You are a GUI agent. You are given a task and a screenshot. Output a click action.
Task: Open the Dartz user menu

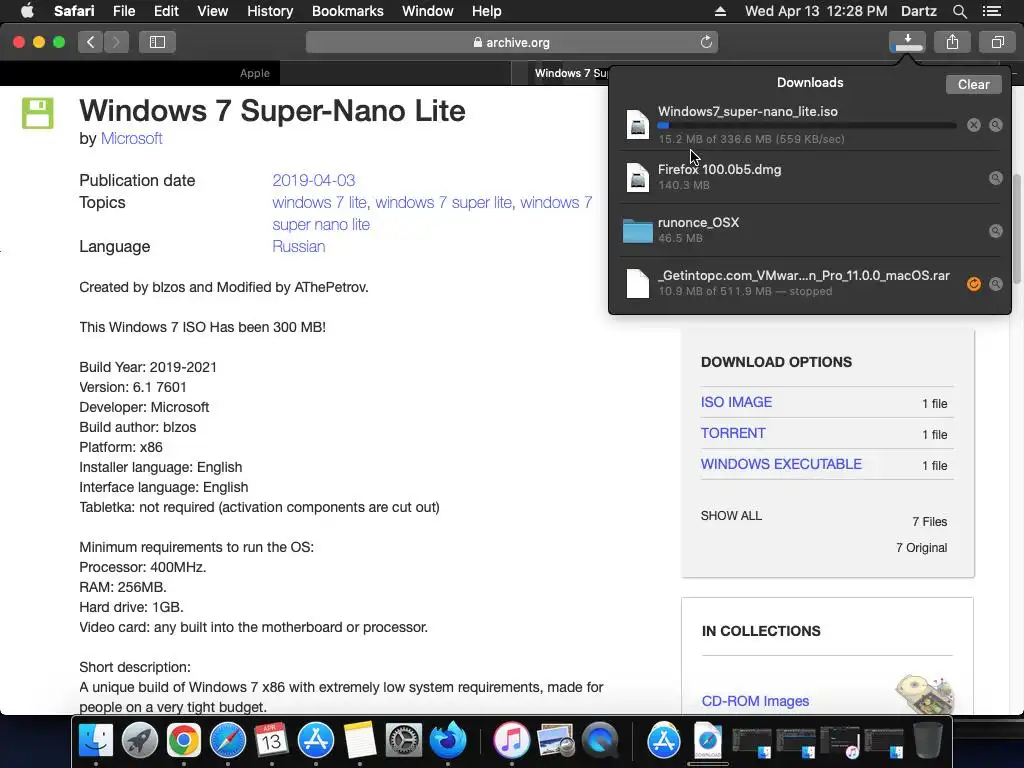(x=918, y=11)
